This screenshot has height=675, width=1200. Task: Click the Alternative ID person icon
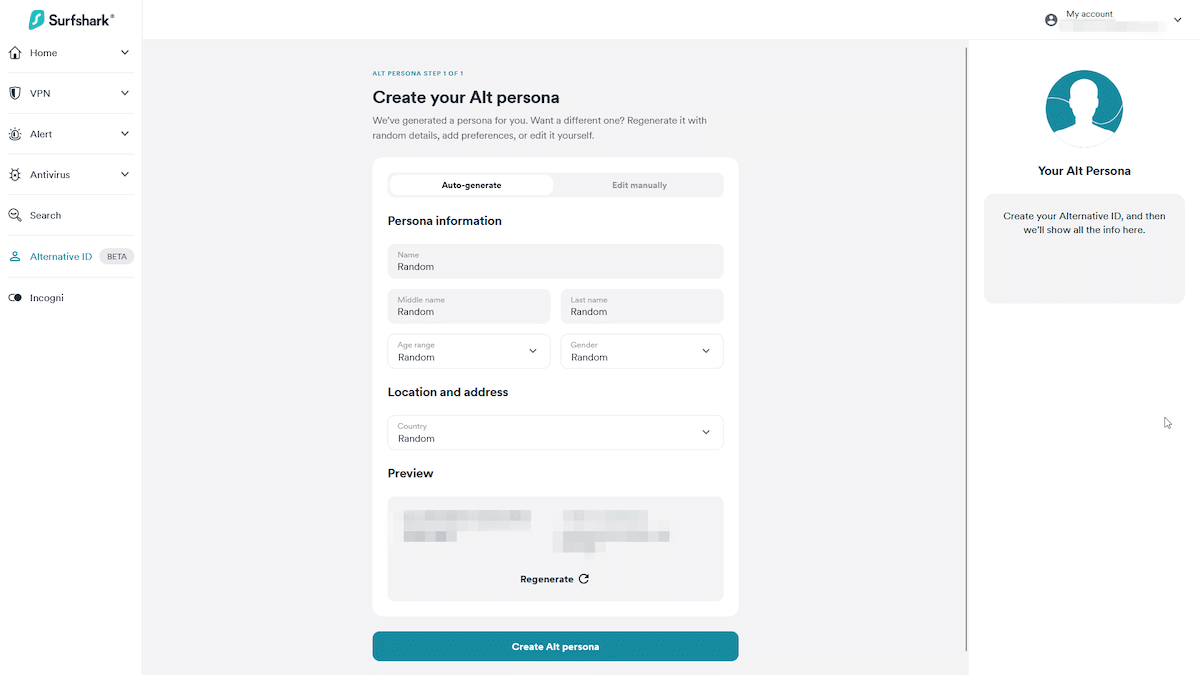(15, 257)
